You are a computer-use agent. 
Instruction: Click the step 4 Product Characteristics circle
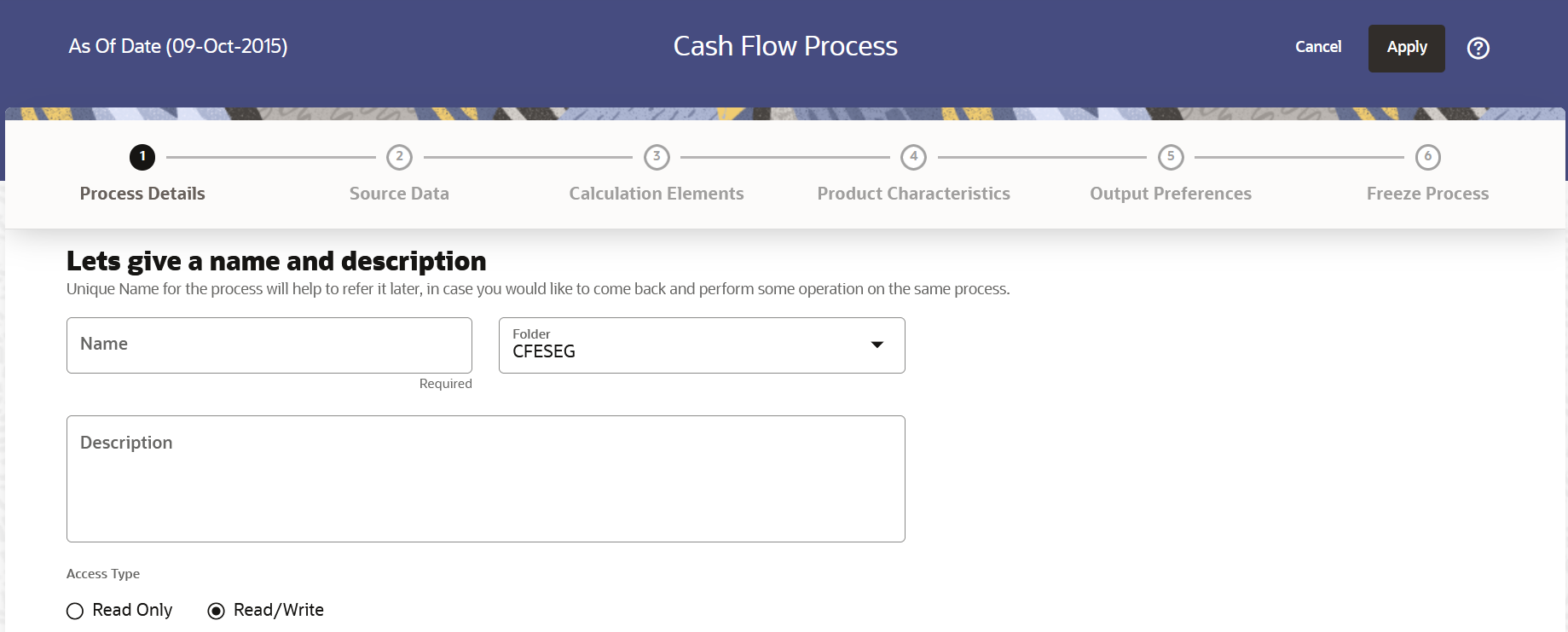click(913, 157)
